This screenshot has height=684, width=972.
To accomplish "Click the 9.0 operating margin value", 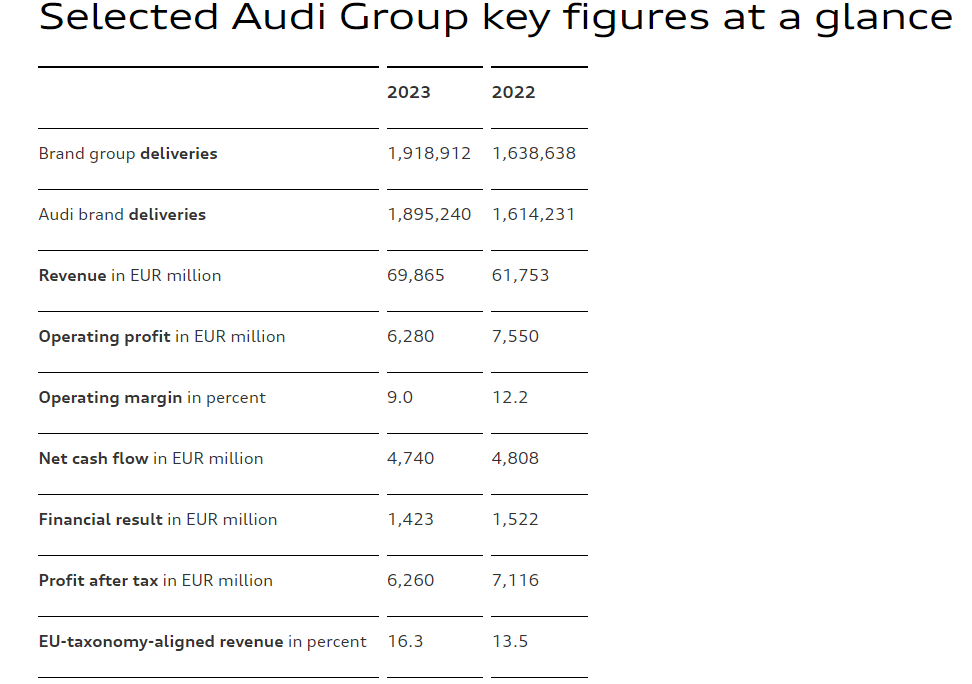I will tap(400, 397).
